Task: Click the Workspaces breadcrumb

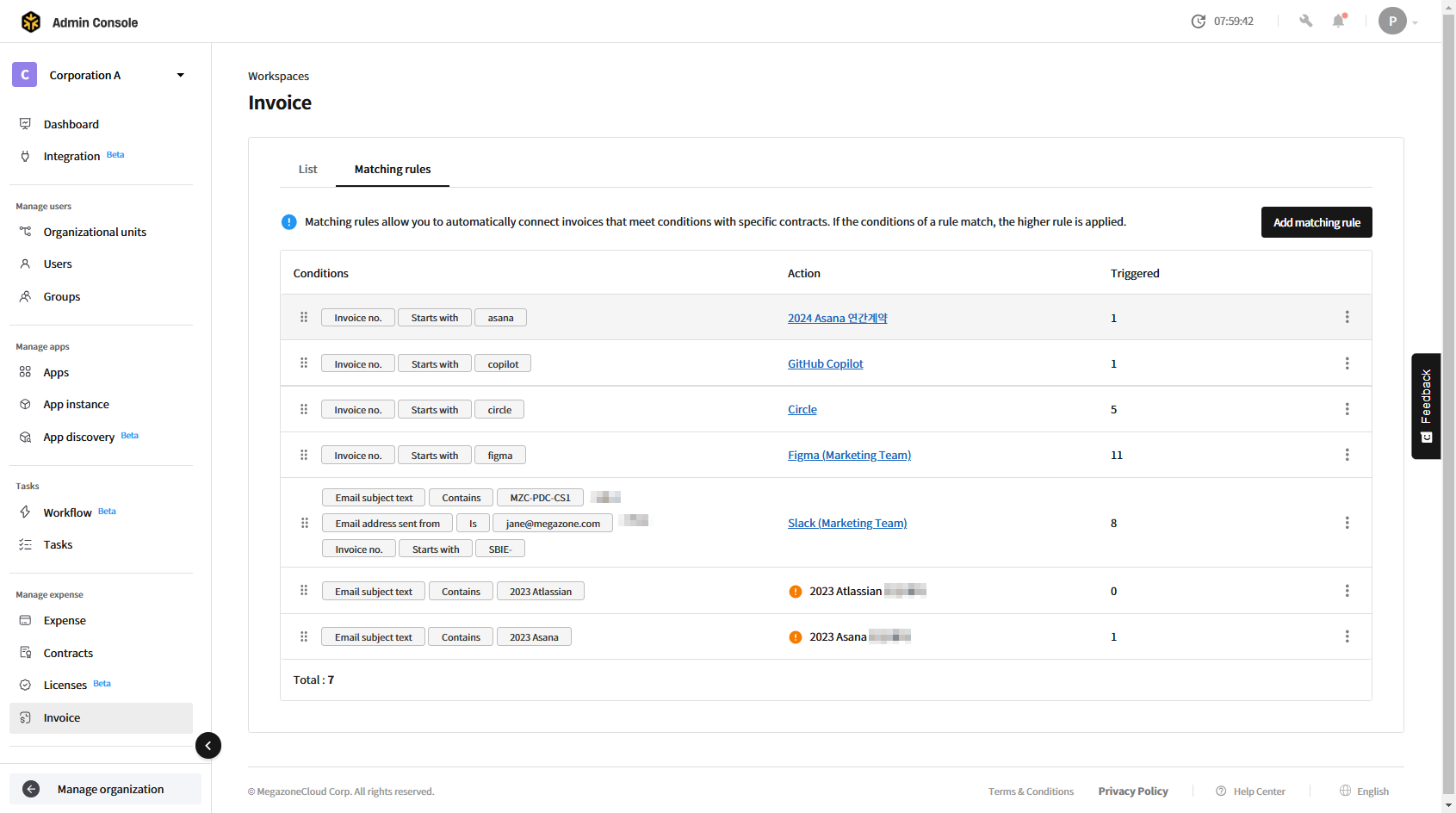Action: click(278, 76)
